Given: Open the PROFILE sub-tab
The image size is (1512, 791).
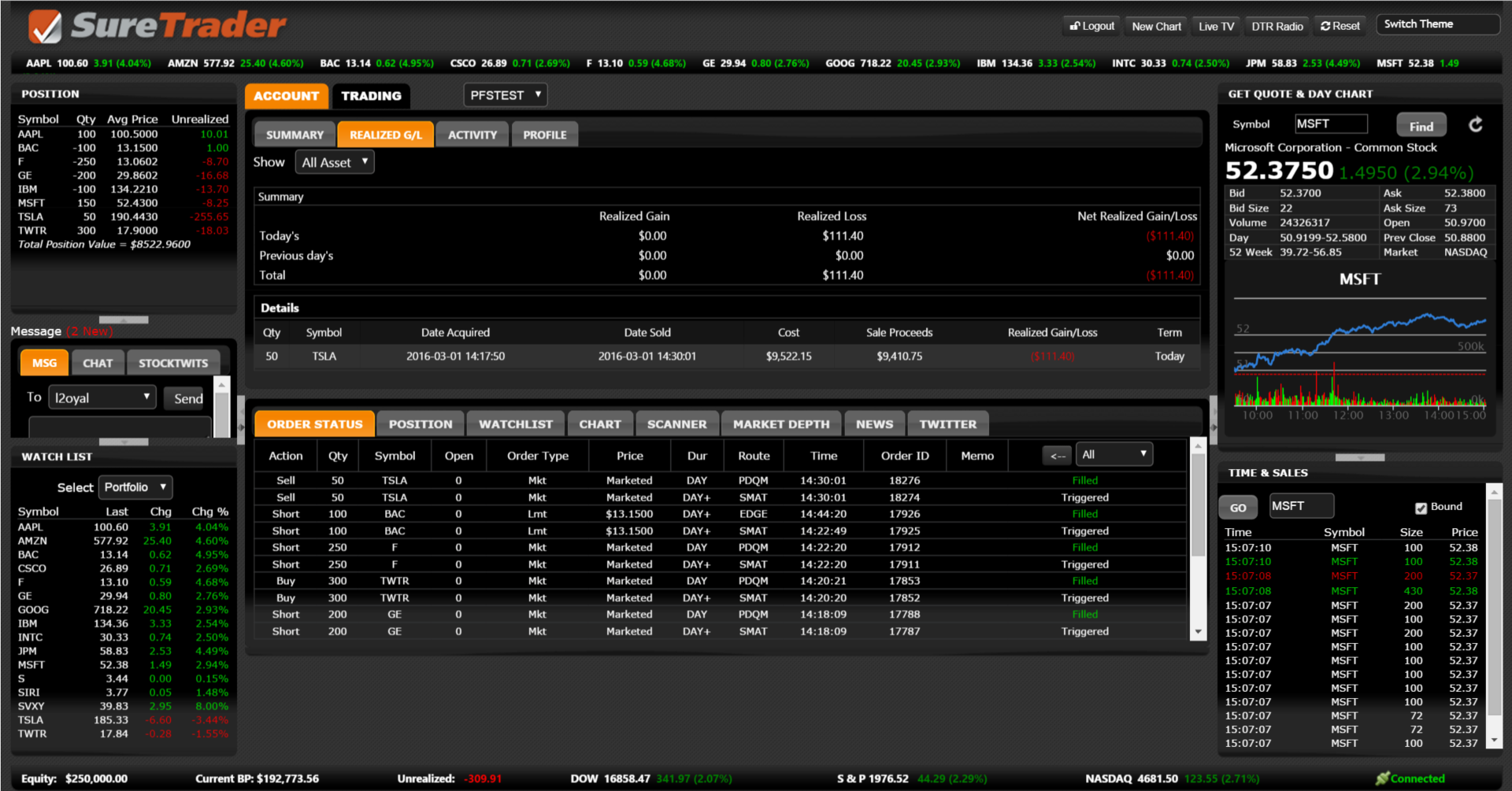Looking at the screenshot, I should [545, 135].
